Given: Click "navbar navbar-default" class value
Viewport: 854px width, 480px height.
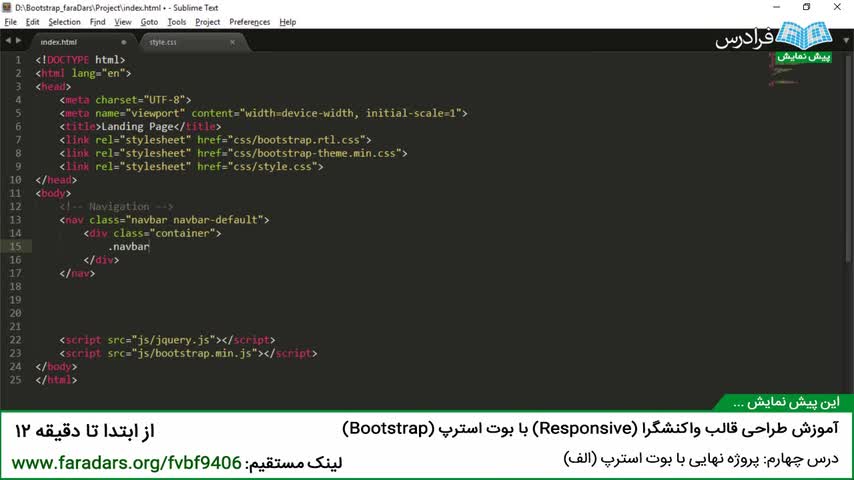Looking at the screenshot, I should [x=194, y=220].
